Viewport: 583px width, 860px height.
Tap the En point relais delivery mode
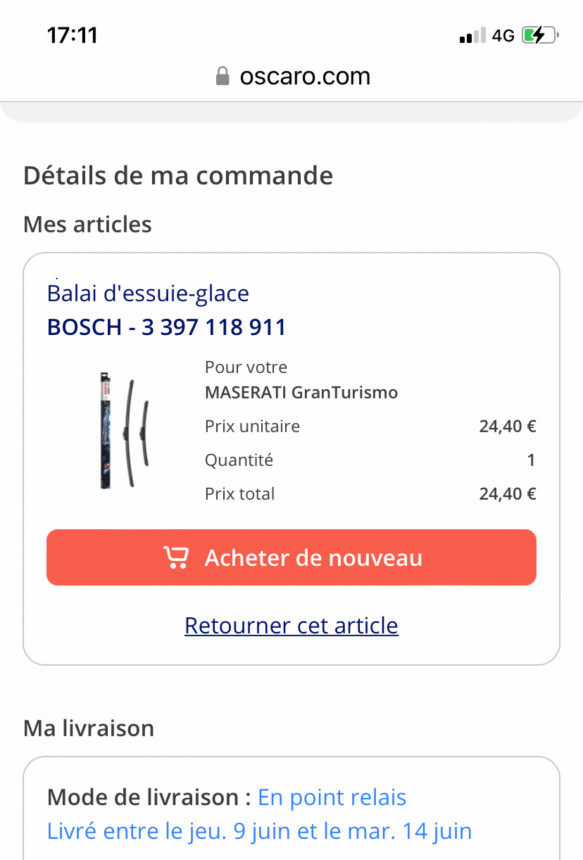(x=332, y=797)
